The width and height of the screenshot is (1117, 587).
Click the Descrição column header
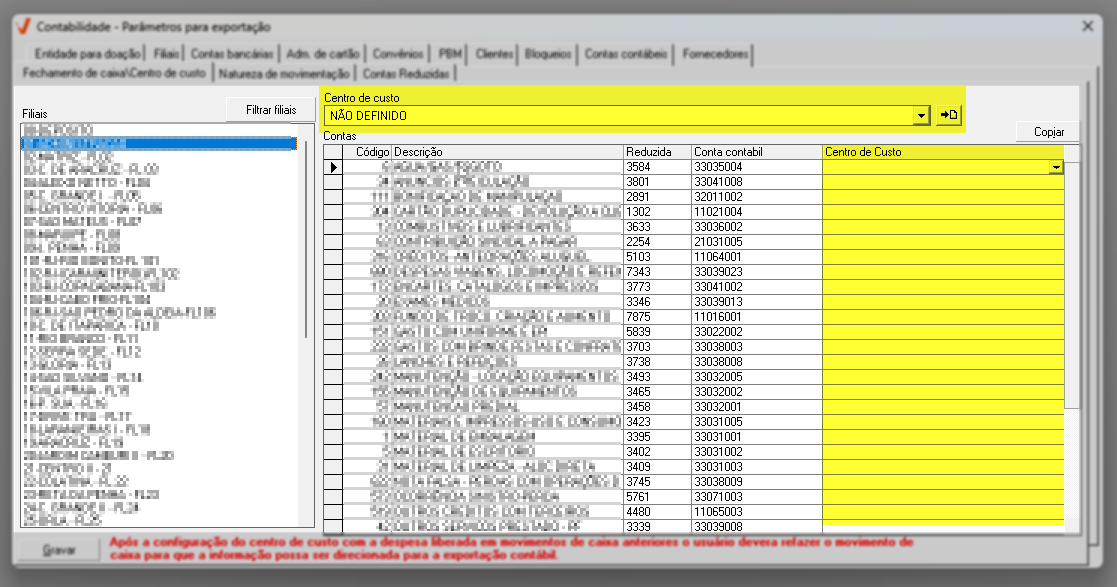pyautogui.click(x=506, y=152)
